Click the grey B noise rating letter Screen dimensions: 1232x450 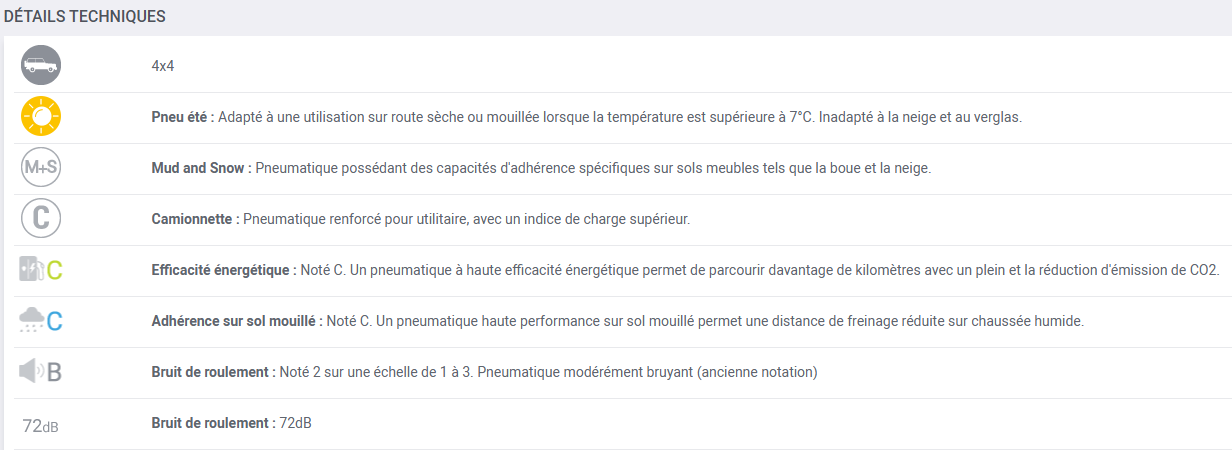coord(54,372)
